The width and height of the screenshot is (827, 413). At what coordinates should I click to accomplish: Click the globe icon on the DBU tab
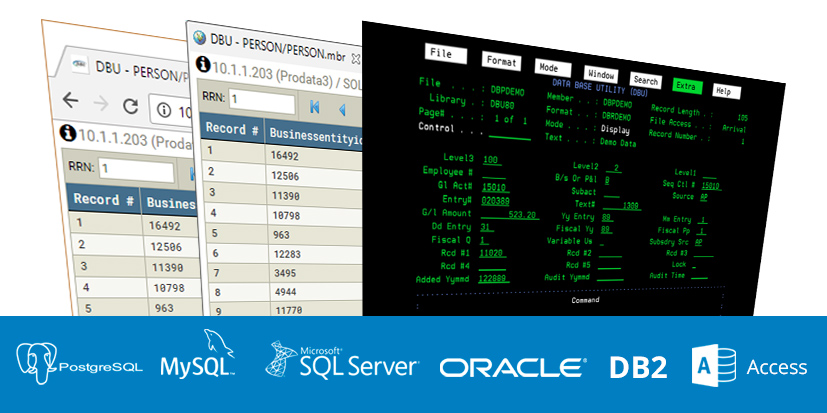[199, 37]
